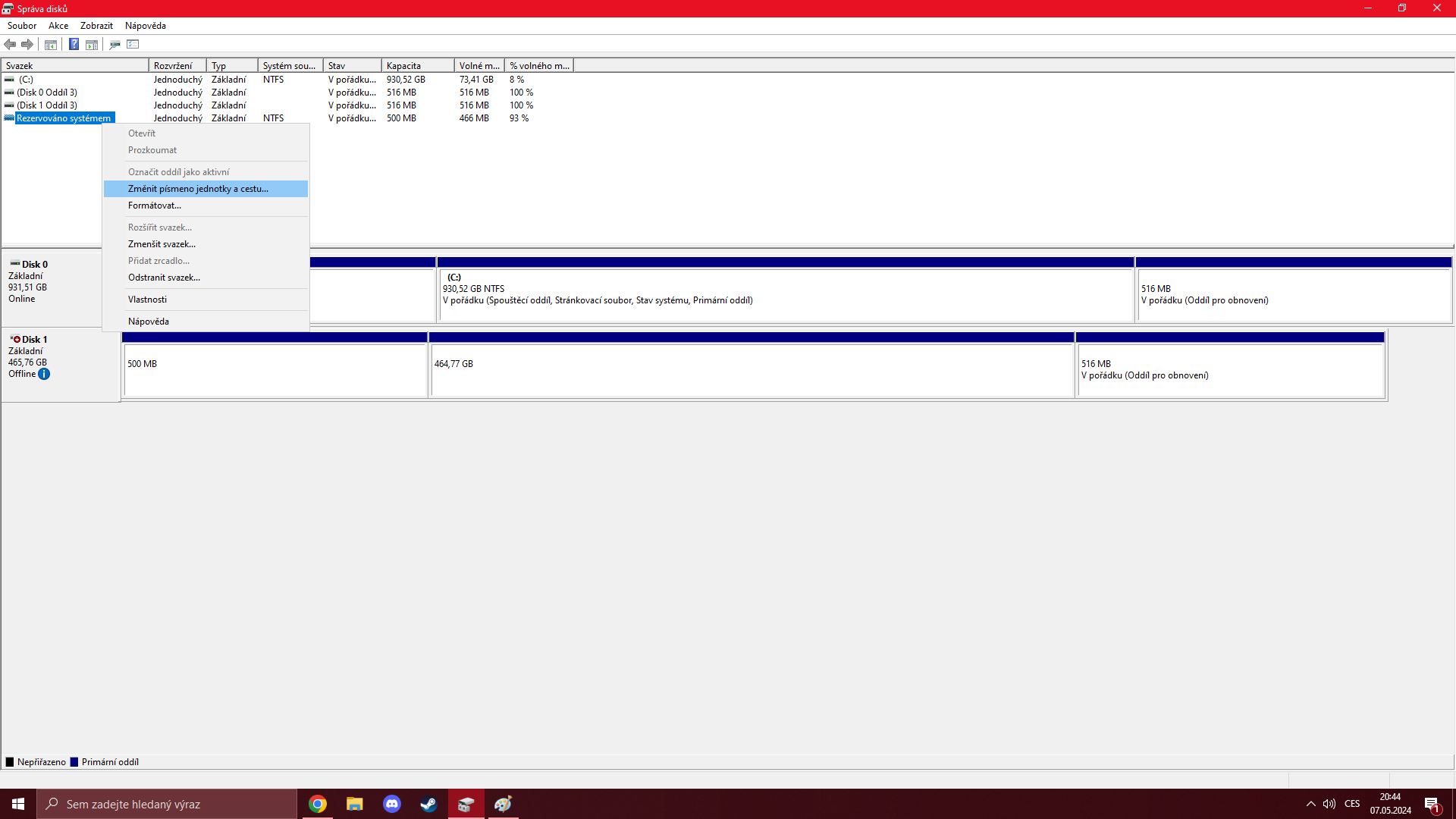1456x819 pixels.
Task: Select the (C:) volume row in list
Action: coord(27,80)
